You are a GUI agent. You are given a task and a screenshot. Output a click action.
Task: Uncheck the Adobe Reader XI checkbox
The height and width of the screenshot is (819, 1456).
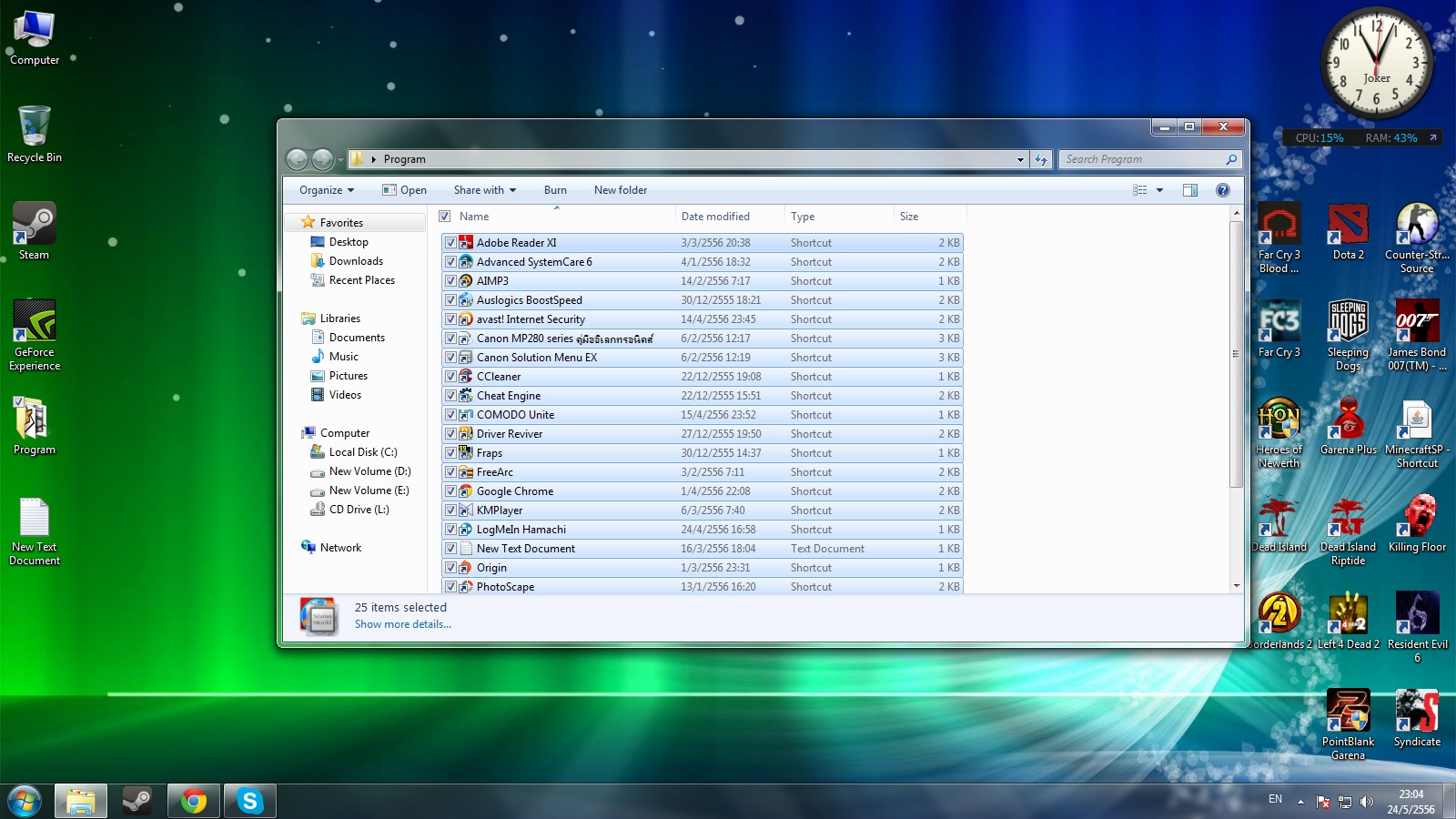click(450, 243)
